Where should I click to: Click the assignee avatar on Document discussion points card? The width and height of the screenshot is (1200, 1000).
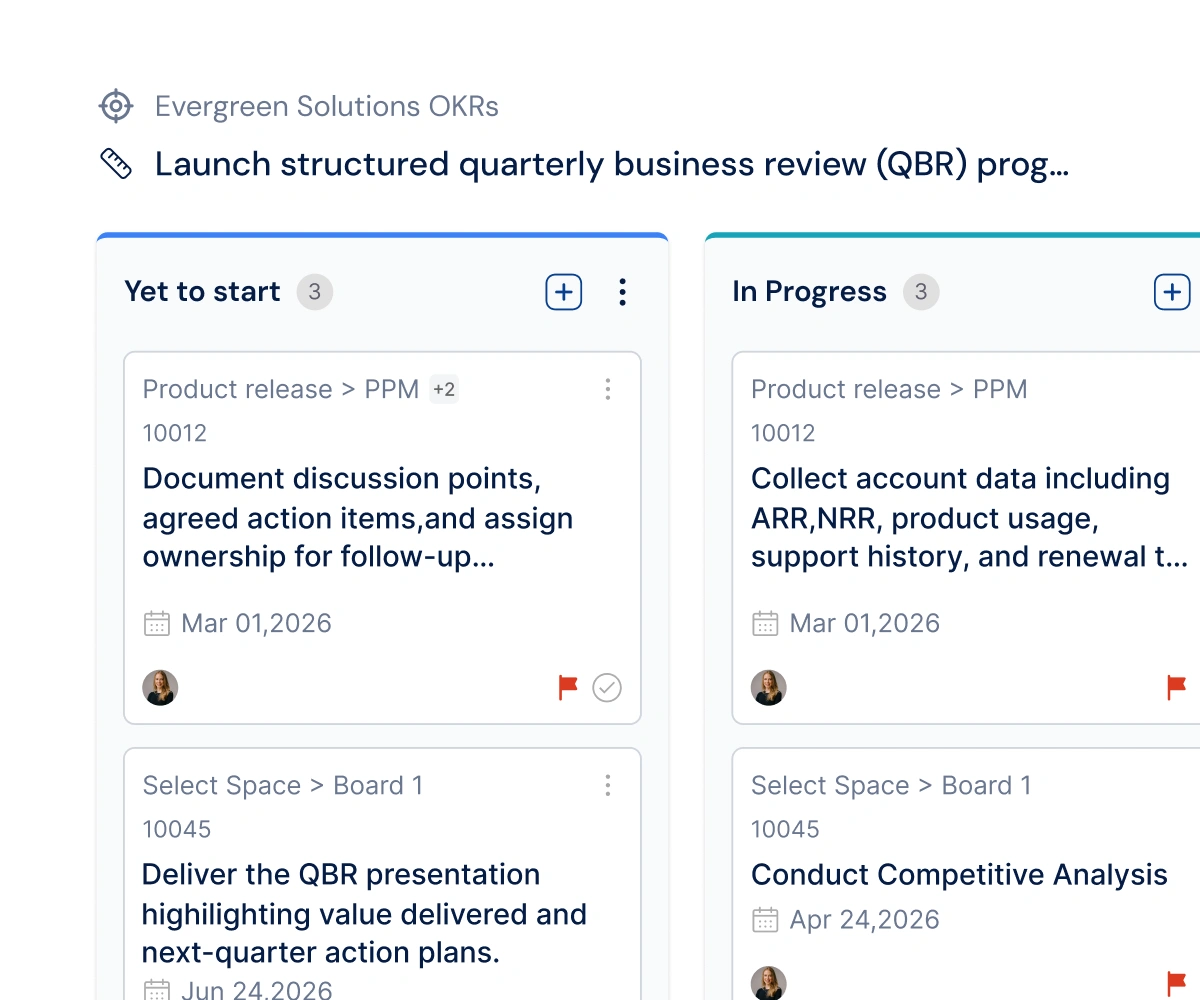pos(160,688)
